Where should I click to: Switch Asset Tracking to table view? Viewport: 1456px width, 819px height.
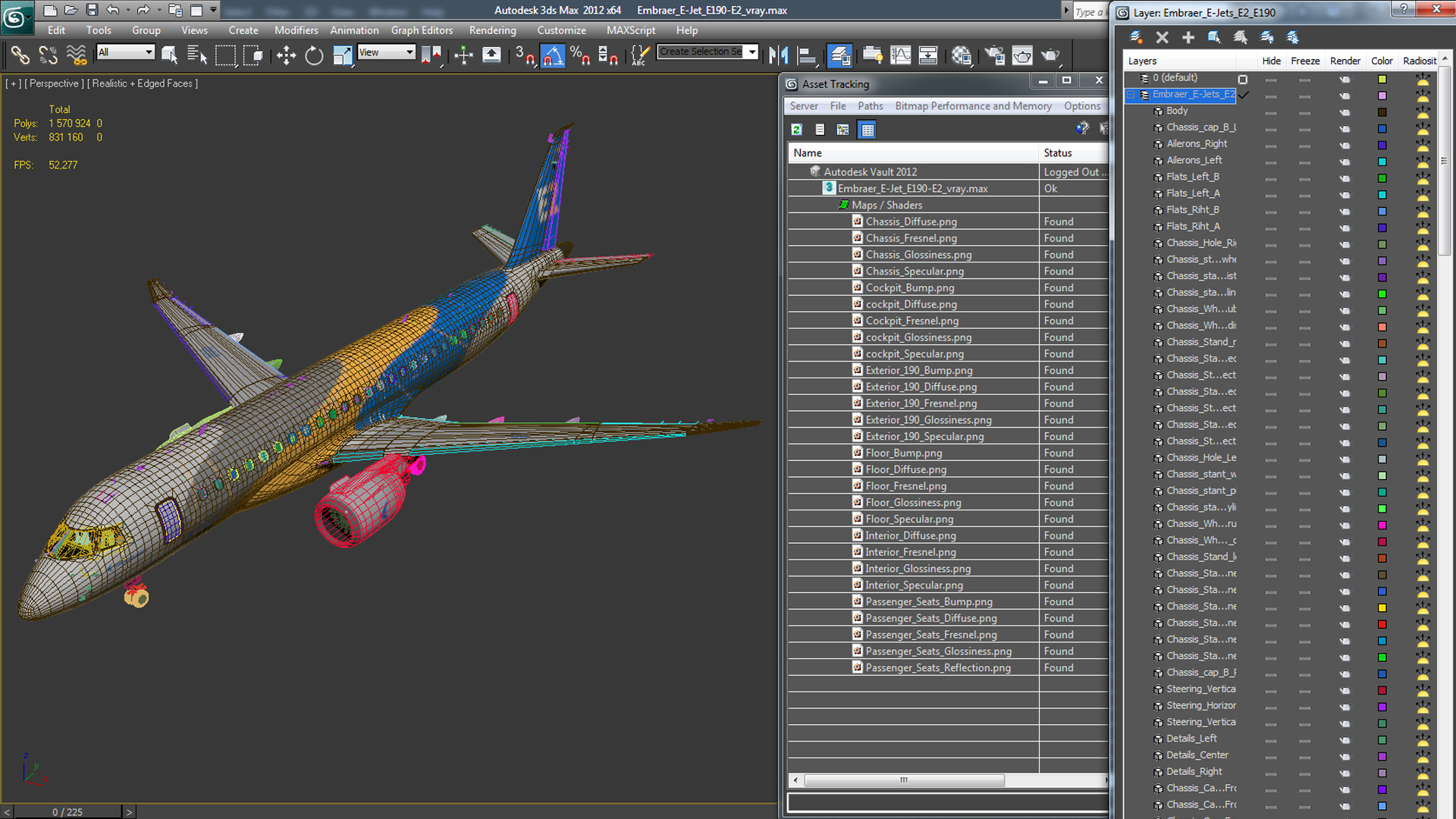pyautogui.click(x=868, y=130)
